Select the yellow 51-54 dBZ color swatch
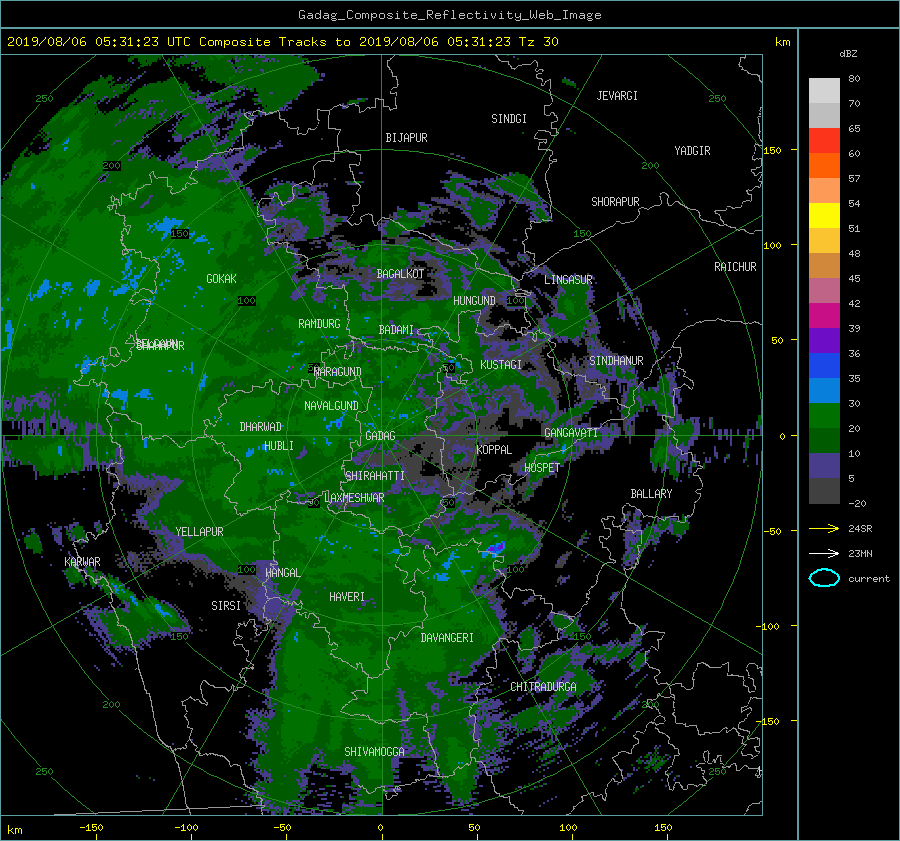This screenshot has height=841, width=900. [824, 215]
